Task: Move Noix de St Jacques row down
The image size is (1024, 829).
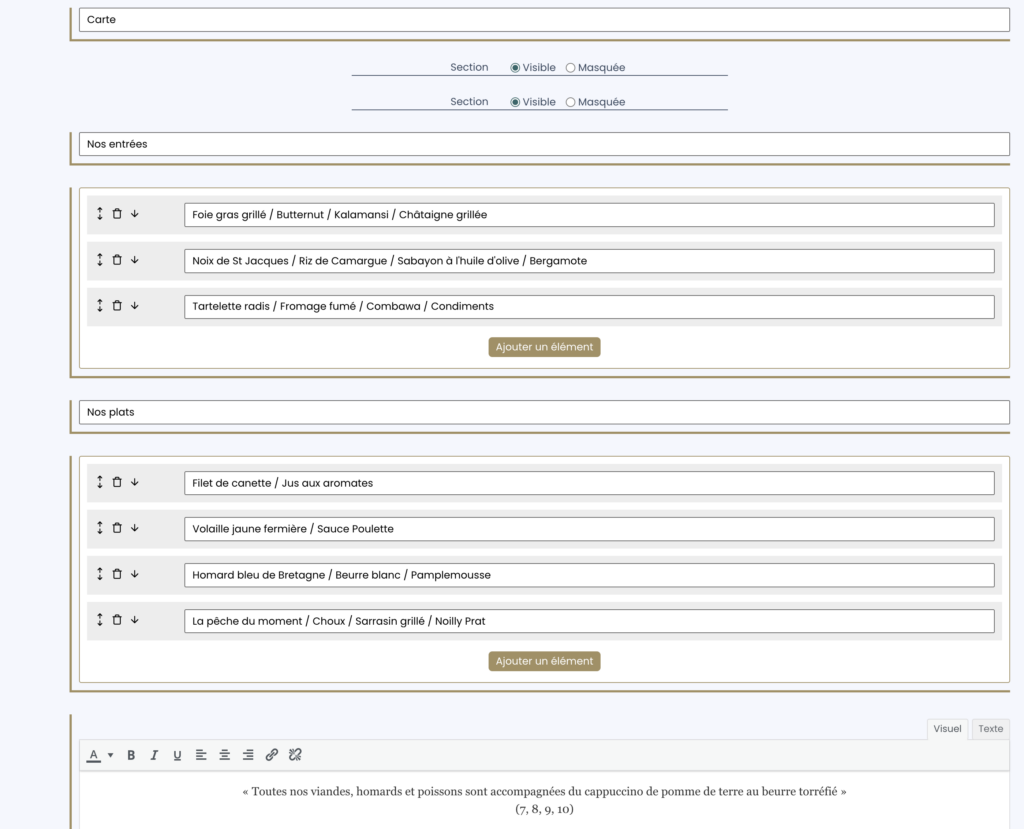Action: point(135,260)
